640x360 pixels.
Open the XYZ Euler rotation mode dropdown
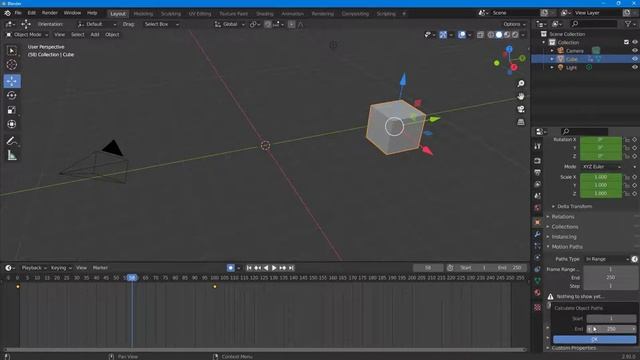tap(602, 167)
